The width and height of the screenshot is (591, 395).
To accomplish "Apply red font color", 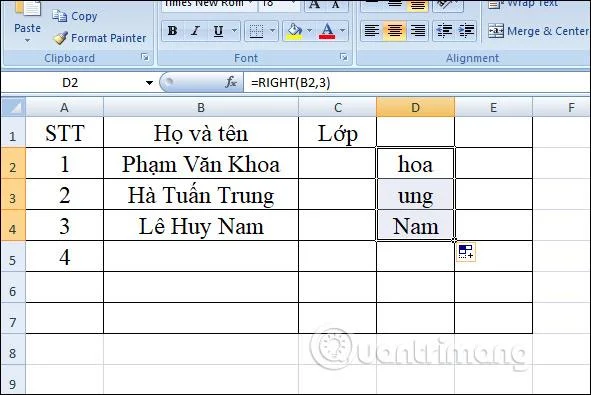I will pos(327,31).
